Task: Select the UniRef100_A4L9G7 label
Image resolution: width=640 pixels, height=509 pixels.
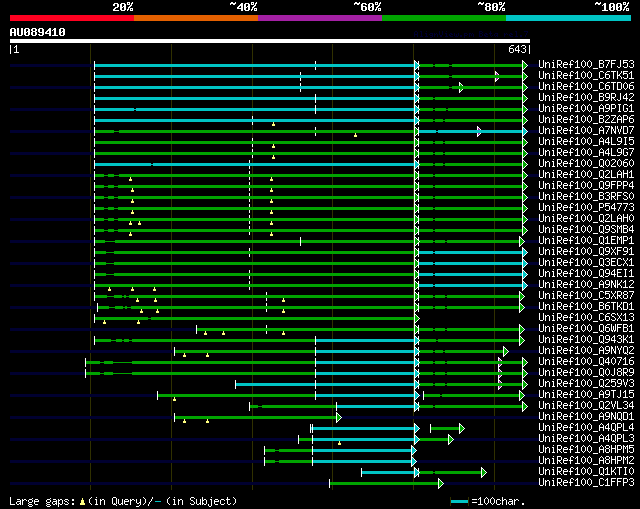Action: [x=586, y=153]
